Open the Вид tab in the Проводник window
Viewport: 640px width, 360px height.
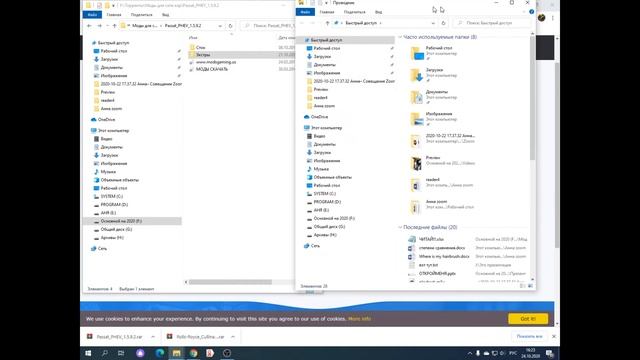point(378,12)
